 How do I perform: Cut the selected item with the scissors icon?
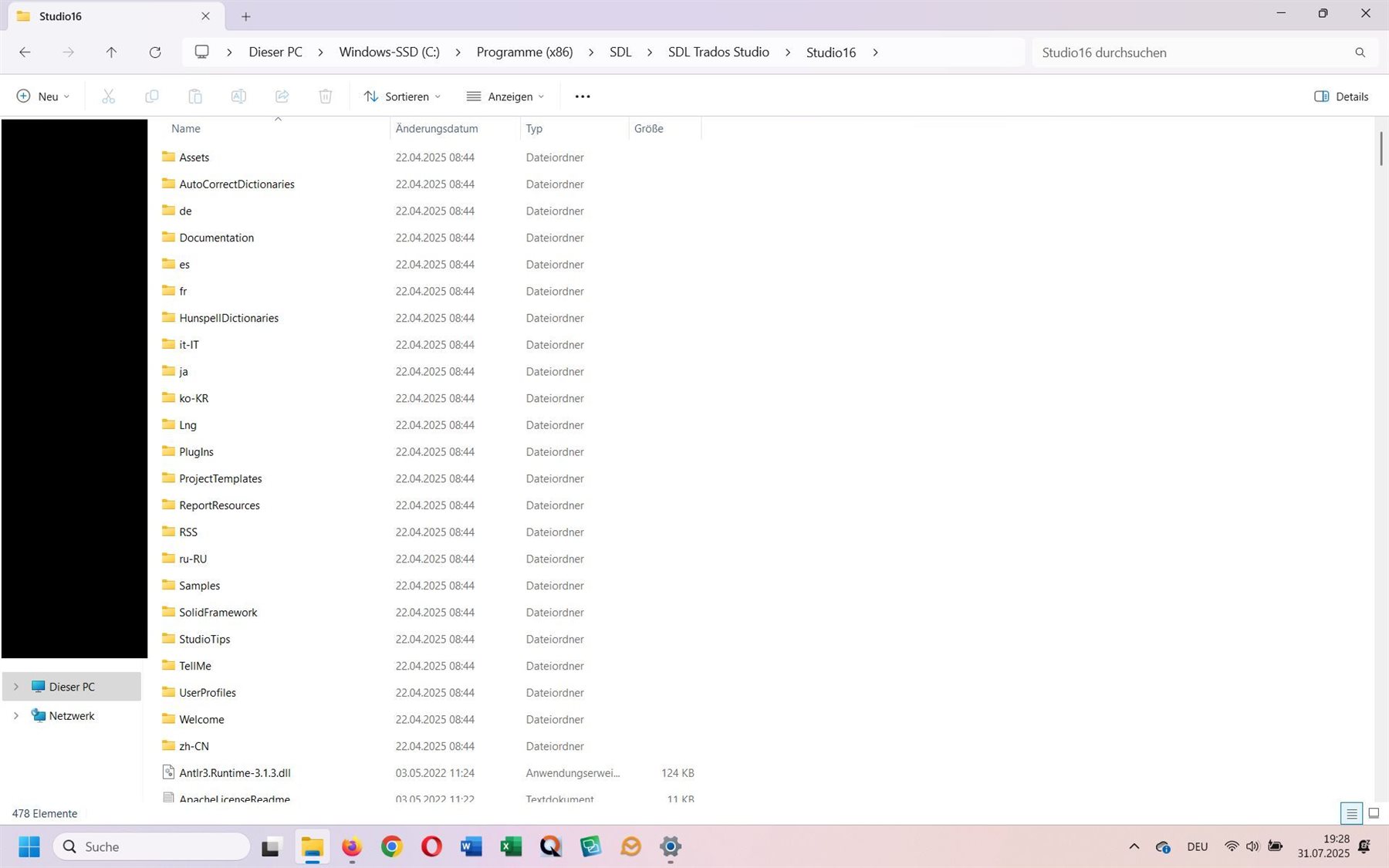click(x=108, y=96)
